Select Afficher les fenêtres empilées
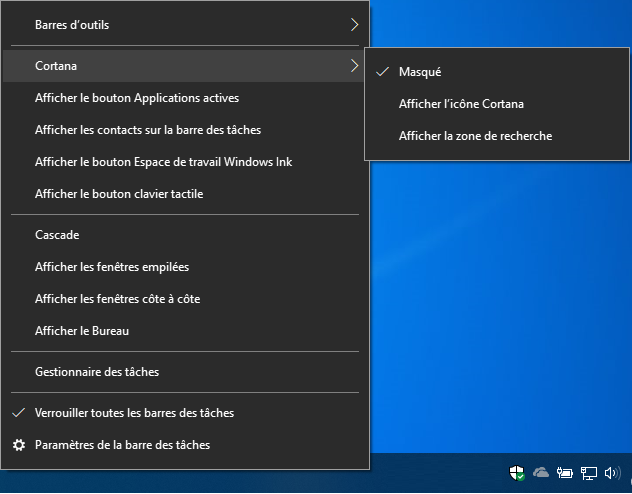Viewport: 632px width, 494px height. click(x=185, y=267)
